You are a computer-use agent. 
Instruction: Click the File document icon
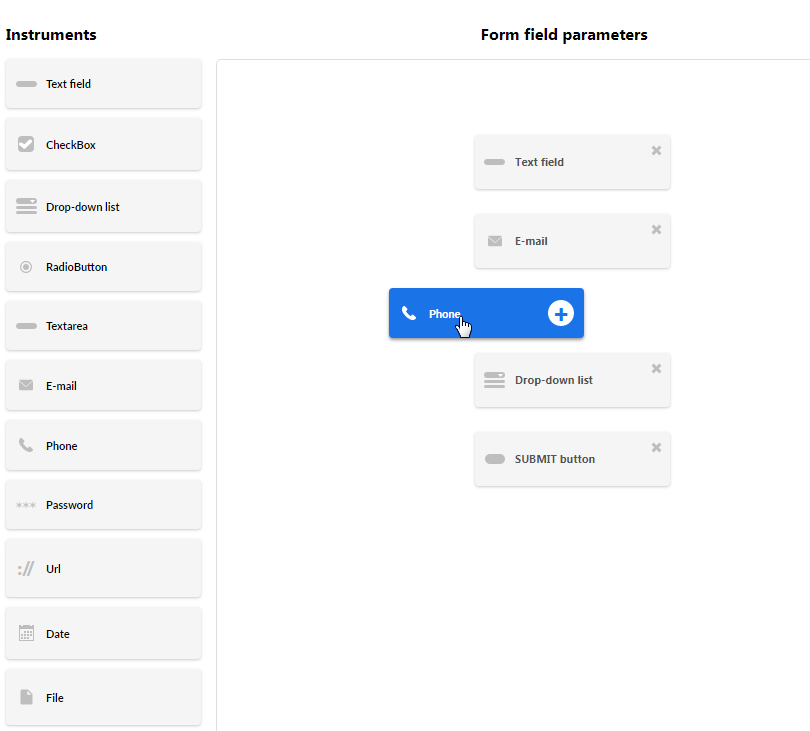pyautogui.click(x=26, y=697)
